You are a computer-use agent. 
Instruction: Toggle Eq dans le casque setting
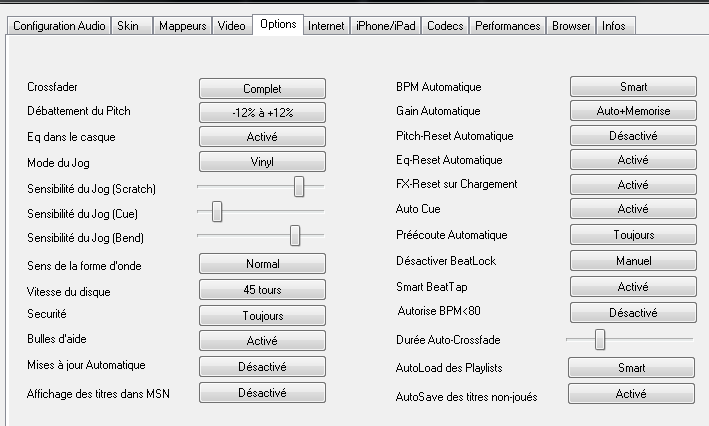[x=262, y=137]
